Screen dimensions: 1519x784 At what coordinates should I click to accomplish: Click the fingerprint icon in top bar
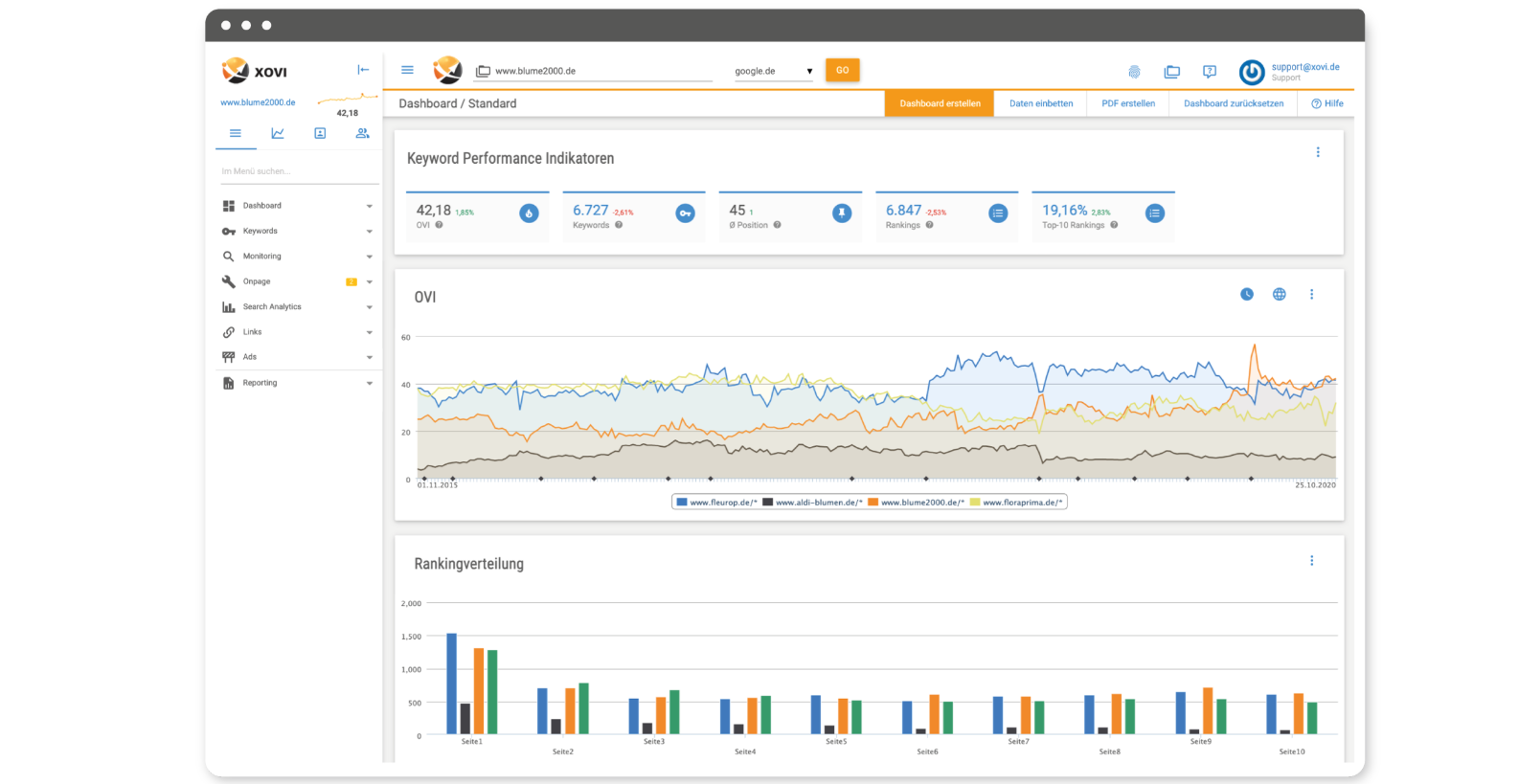click(1134, 72)
